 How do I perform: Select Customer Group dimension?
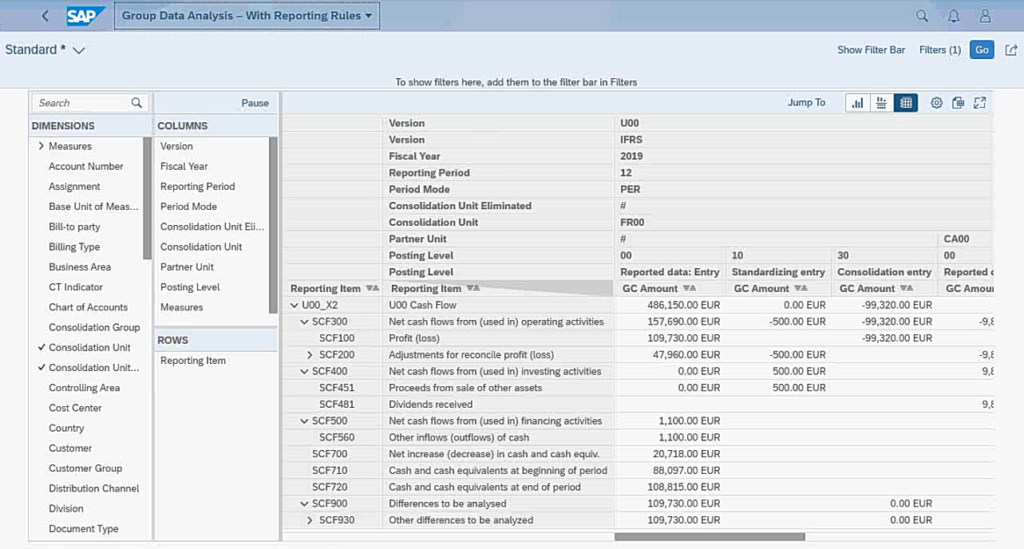pyautogui.click(x=86, y=468)
